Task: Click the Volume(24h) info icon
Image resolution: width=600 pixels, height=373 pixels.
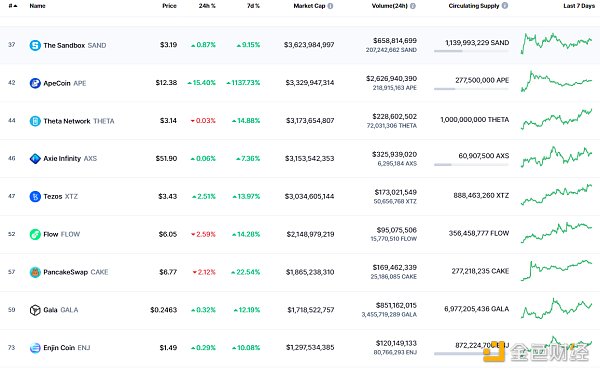Action: [413, 6]
